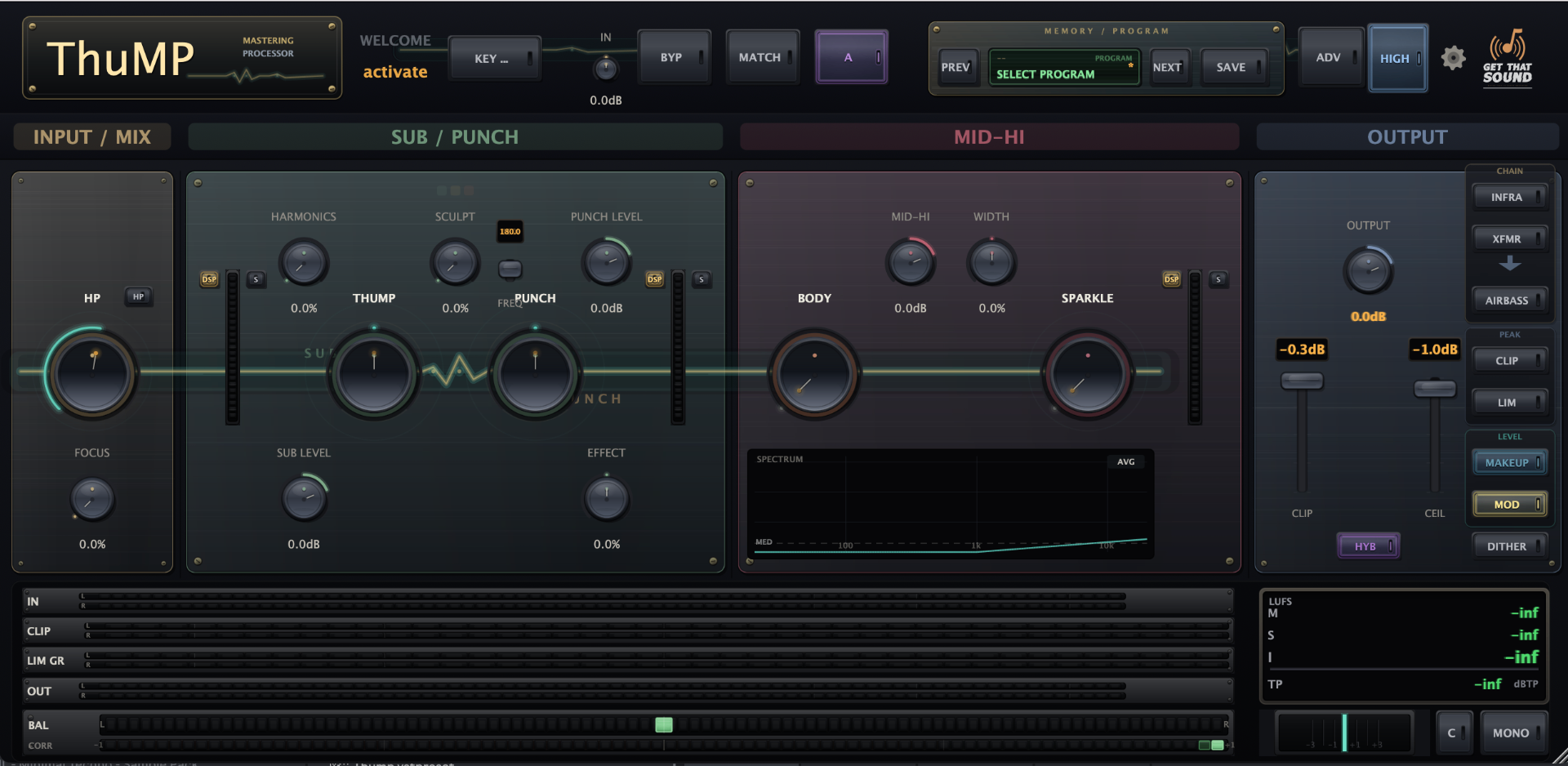Click the CEIL fader handle
This screenshot has width=1568, height=766.
(1435, 388)
